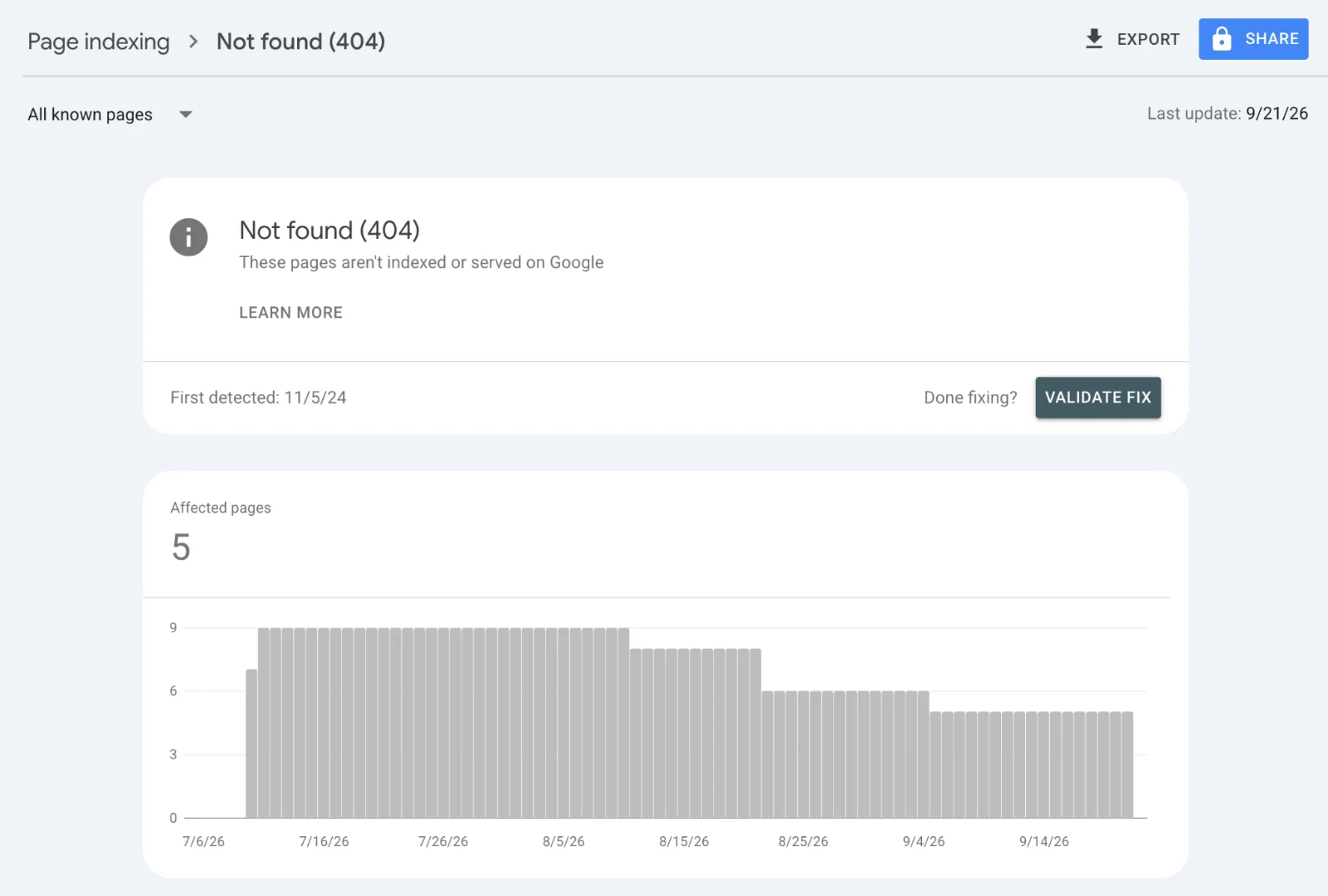Click the chart bar above 9/14/26

click(x=1043, y=765)
